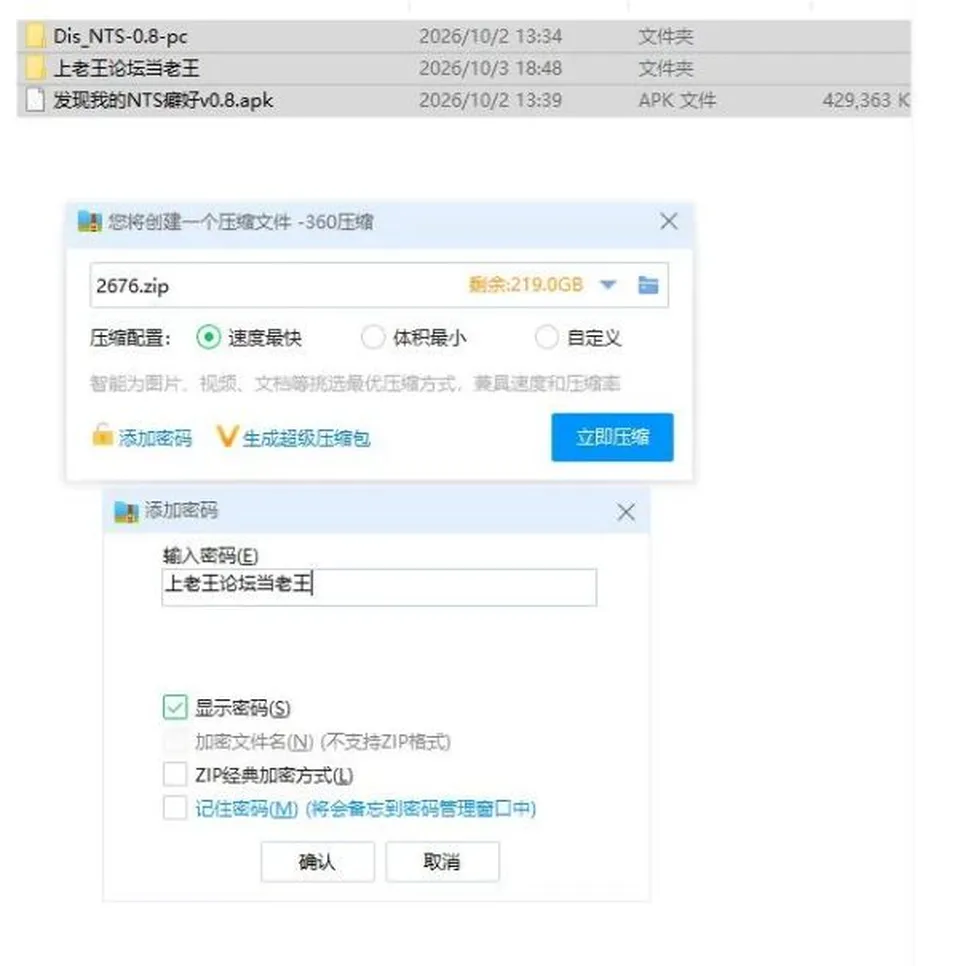Click the V icon for 生成超级压缩包
The width and height of the screenshot is (960, 966).
(227, 437)
